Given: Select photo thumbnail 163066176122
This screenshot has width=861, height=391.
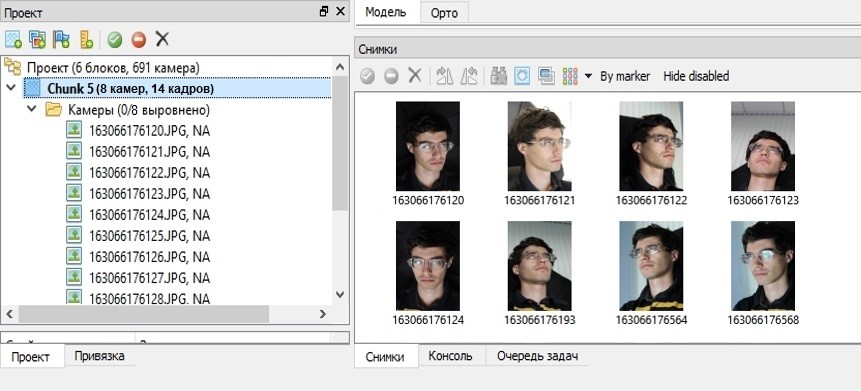Looking at the screenshot, I should click(x=651, y=146).
